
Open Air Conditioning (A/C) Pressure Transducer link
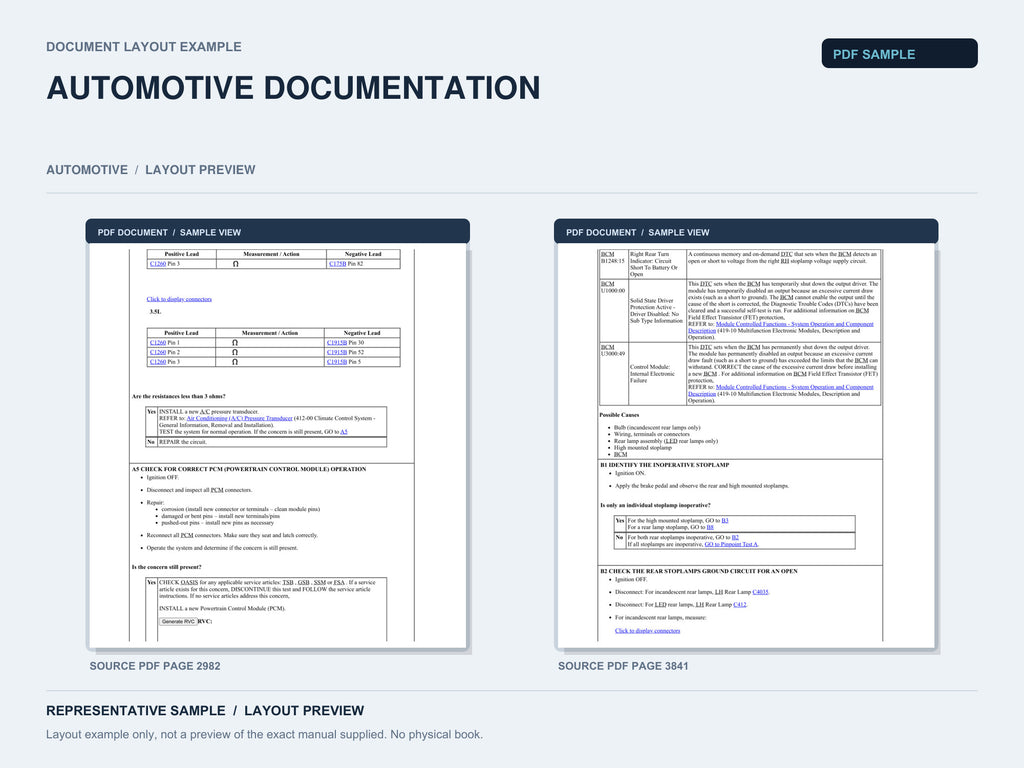click(240, 418)
